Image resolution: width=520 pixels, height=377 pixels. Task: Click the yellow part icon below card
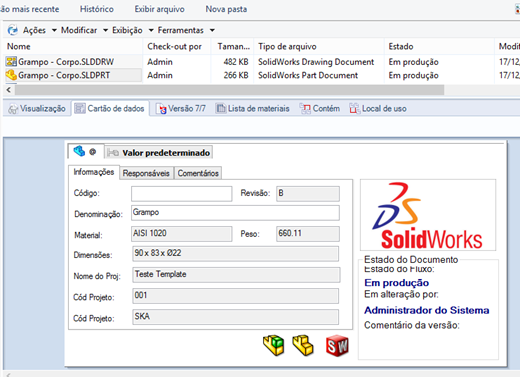(x=303, y=345)
